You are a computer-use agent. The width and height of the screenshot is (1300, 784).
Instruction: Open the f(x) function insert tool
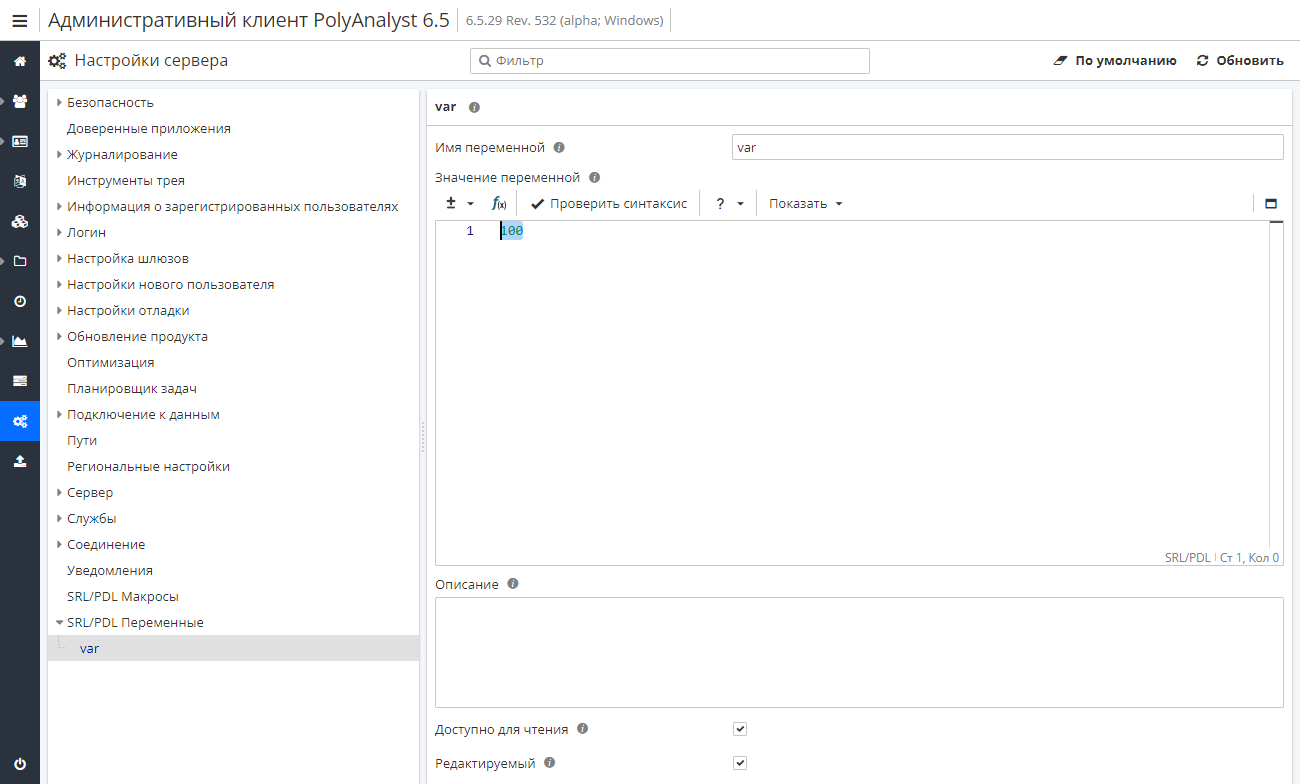pos(499,203)
